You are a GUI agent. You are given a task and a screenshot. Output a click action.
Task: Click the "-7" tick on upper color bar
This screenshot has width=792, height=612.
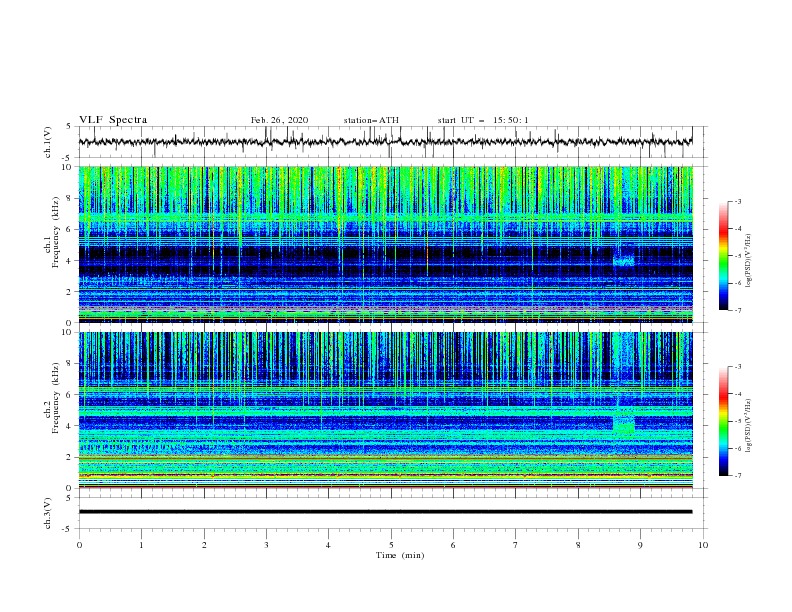737,311
